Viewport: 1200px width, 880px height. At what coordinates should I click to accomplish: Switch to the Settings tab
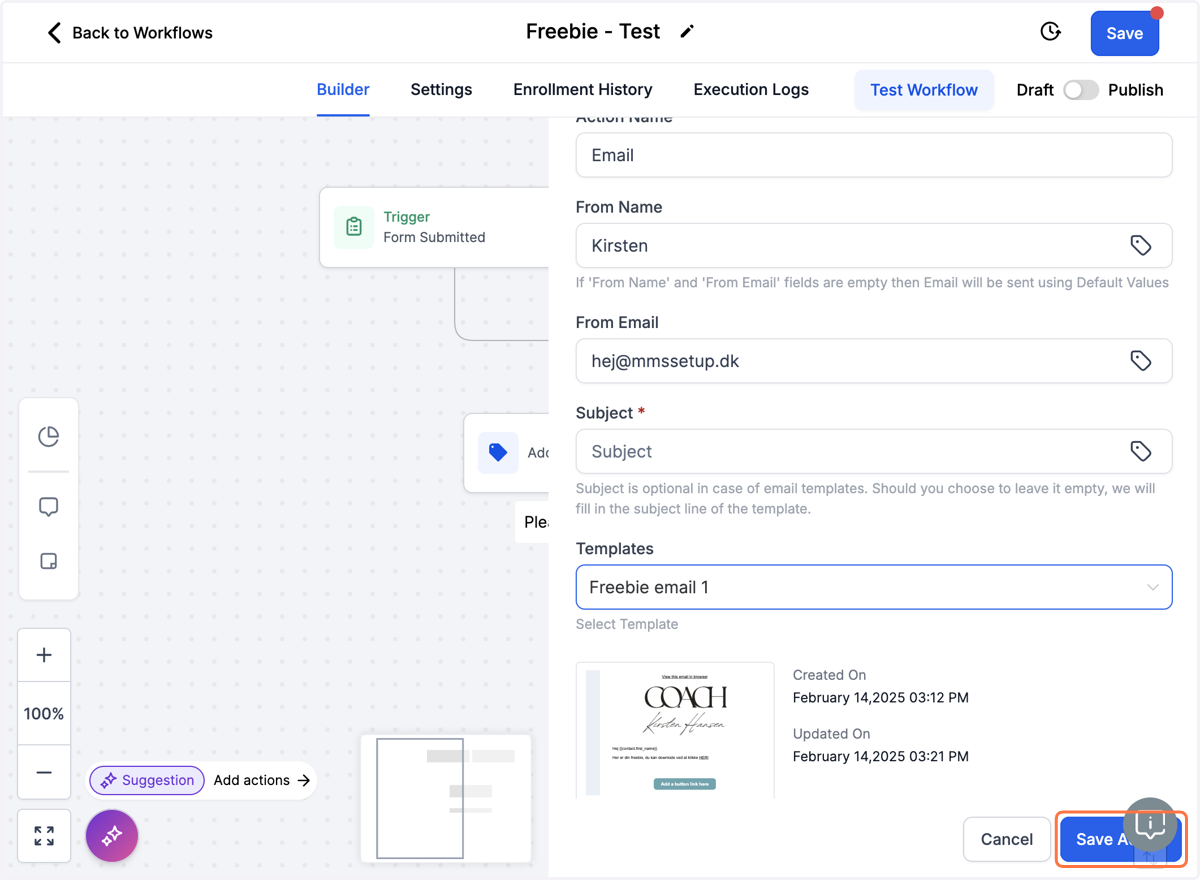(441, 90)
